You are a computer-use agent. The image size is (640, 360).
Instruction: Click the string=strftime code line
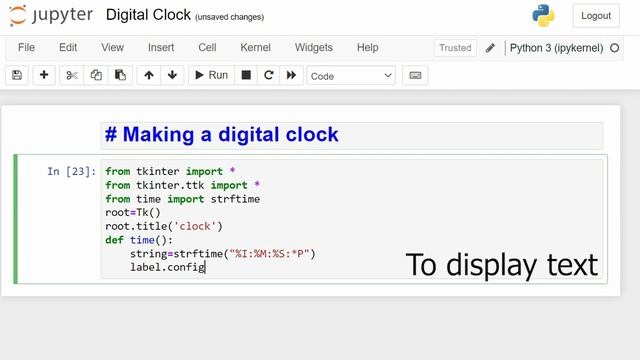(x=223, y=254)
